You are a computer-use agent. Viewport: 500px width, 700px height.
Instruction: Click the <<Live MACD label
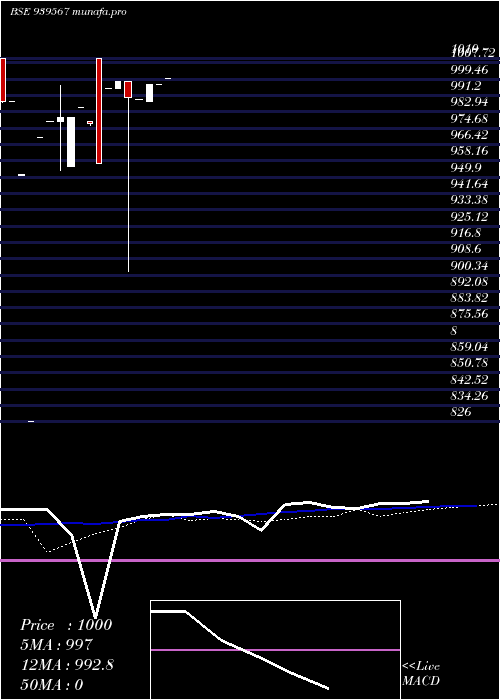[x=421, y=673]
